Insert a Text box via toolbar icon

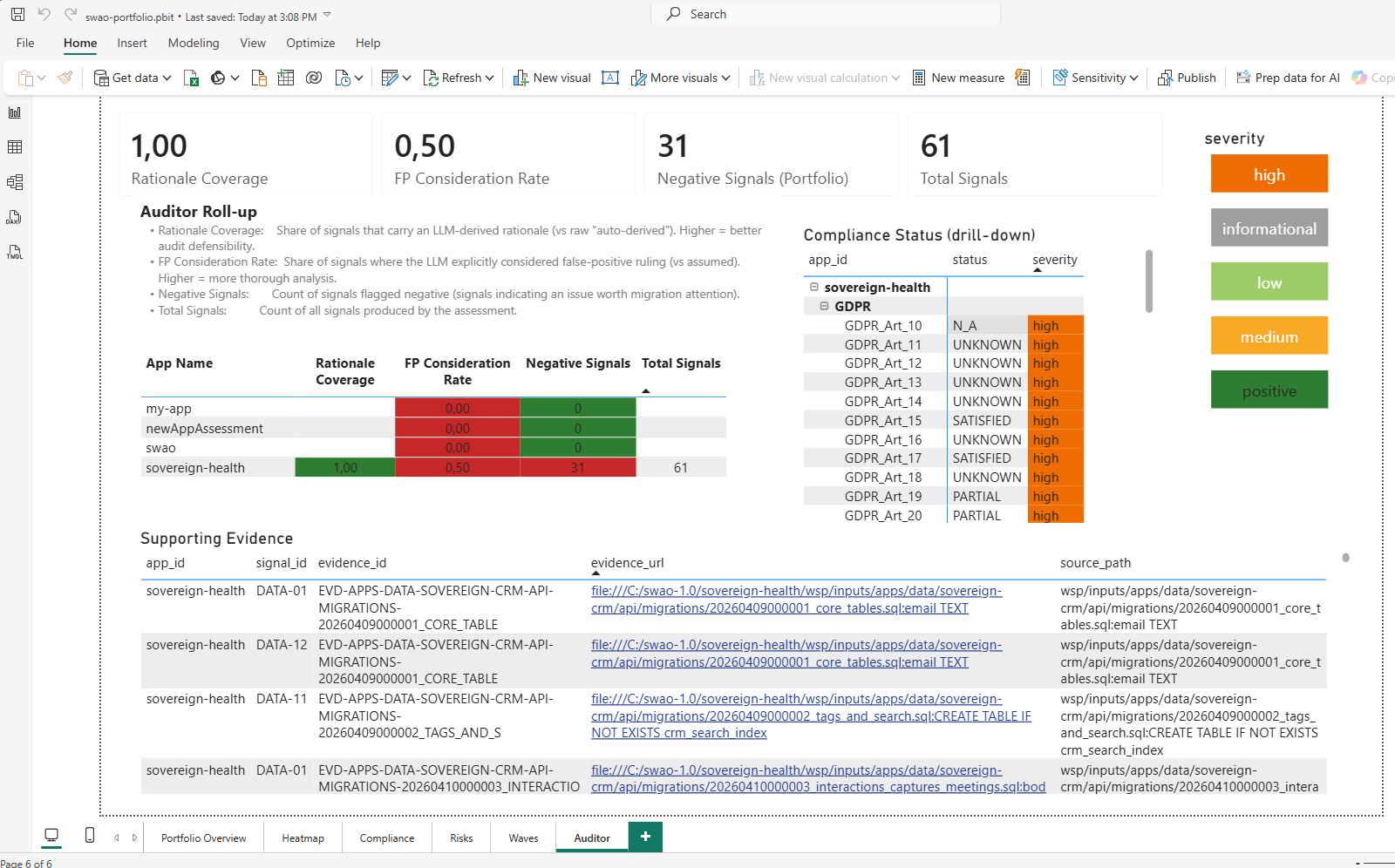pos(610,78)
